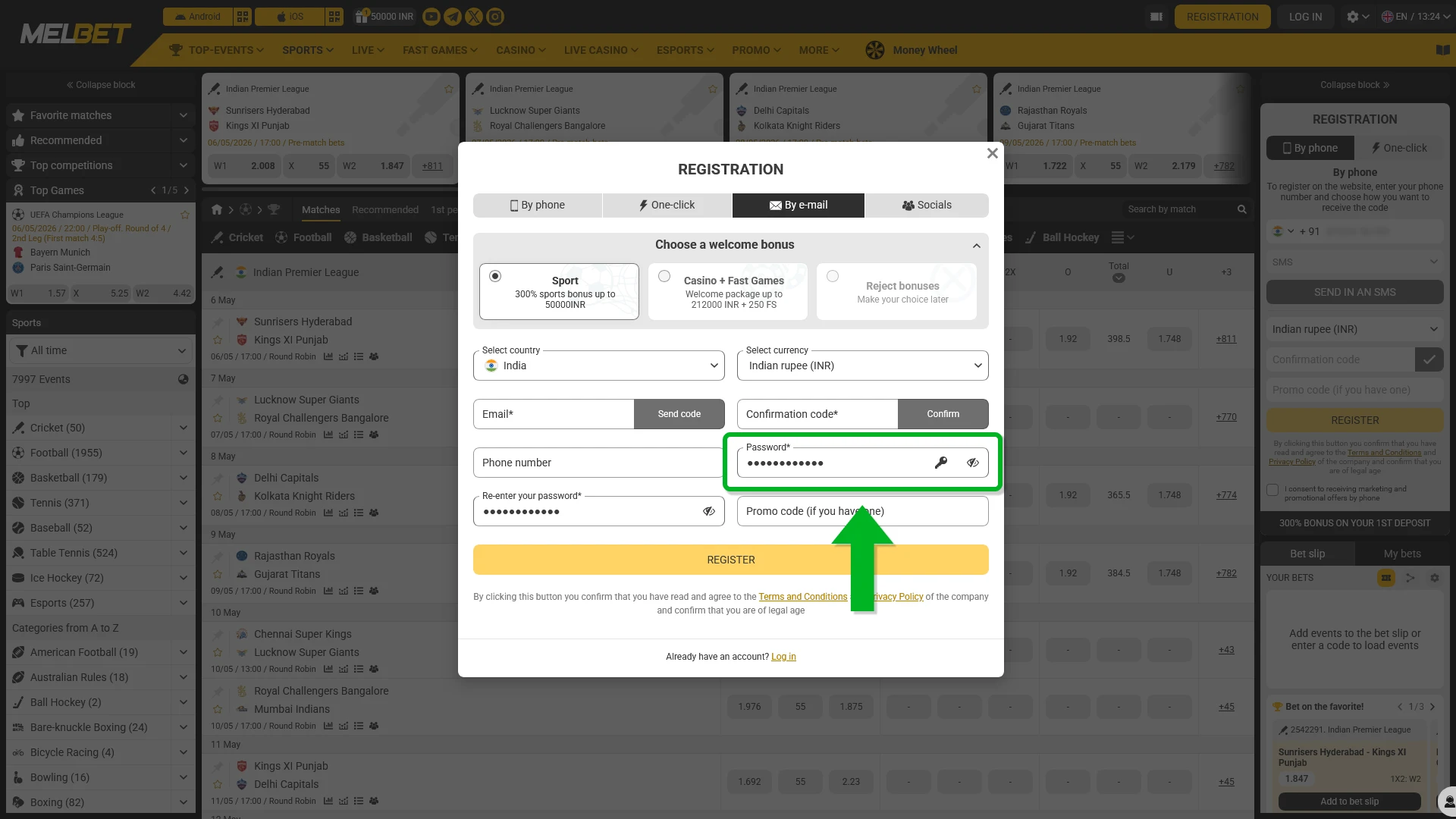This screenshot has height=819, width=1456.
Task: Click the home icon in breadcrumb
Action: point(217,209)
